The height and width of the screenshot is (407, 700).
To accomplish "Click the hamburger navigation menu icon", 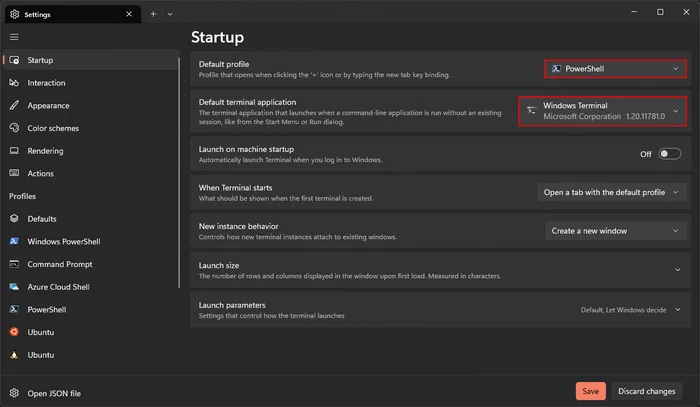I will click(x=14, y=37).
